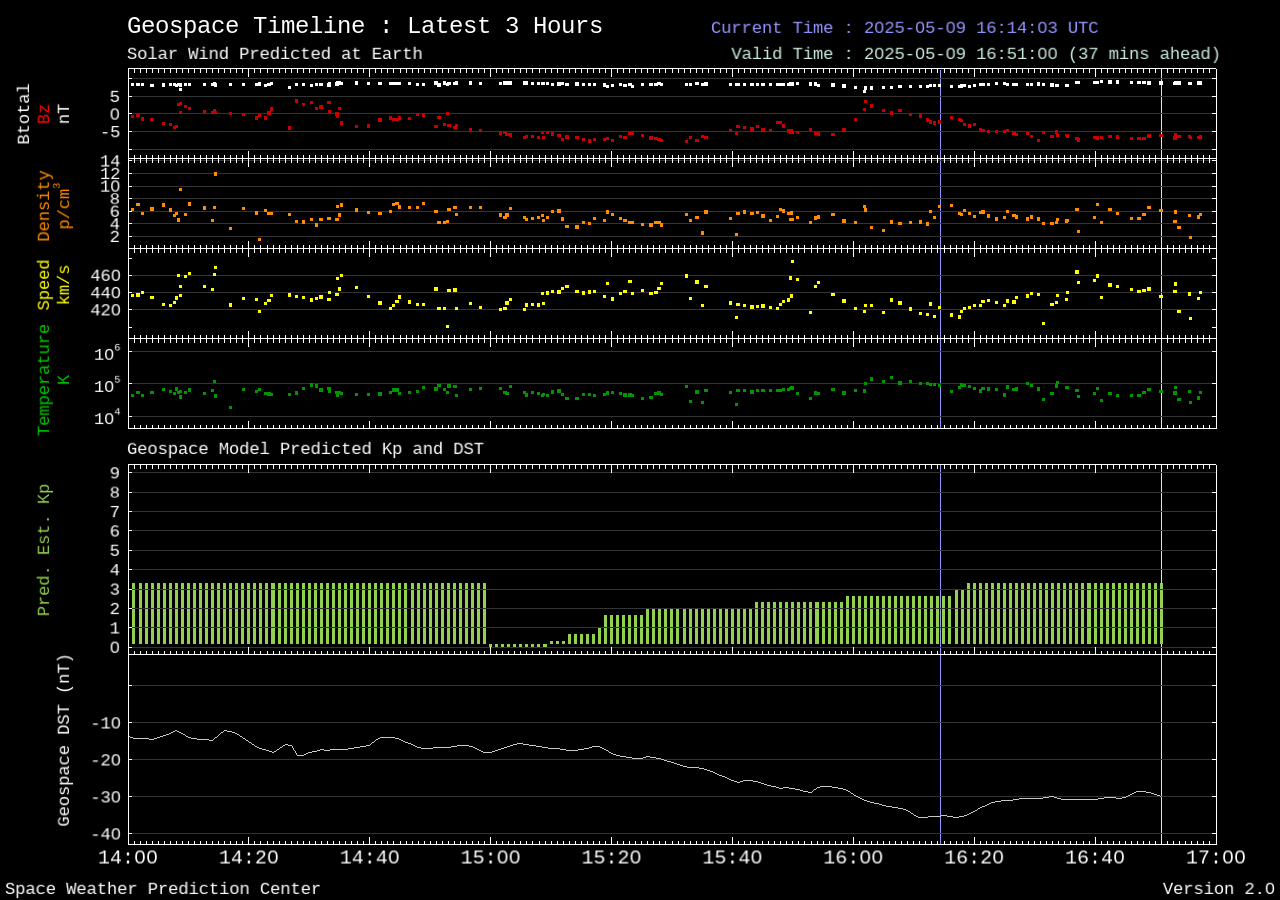Click 'Space Weather Prediction Center' footer text

point(163,889)
